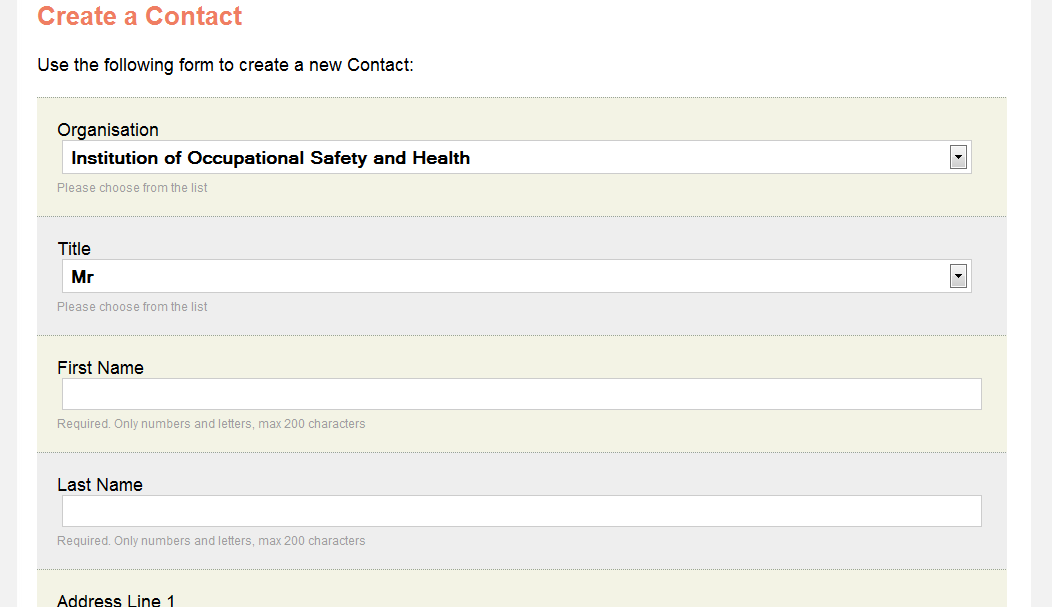Screen dimensions: 1052x607
Task: Click the hint text below Organisation dropdown
Action: point(132,188)
